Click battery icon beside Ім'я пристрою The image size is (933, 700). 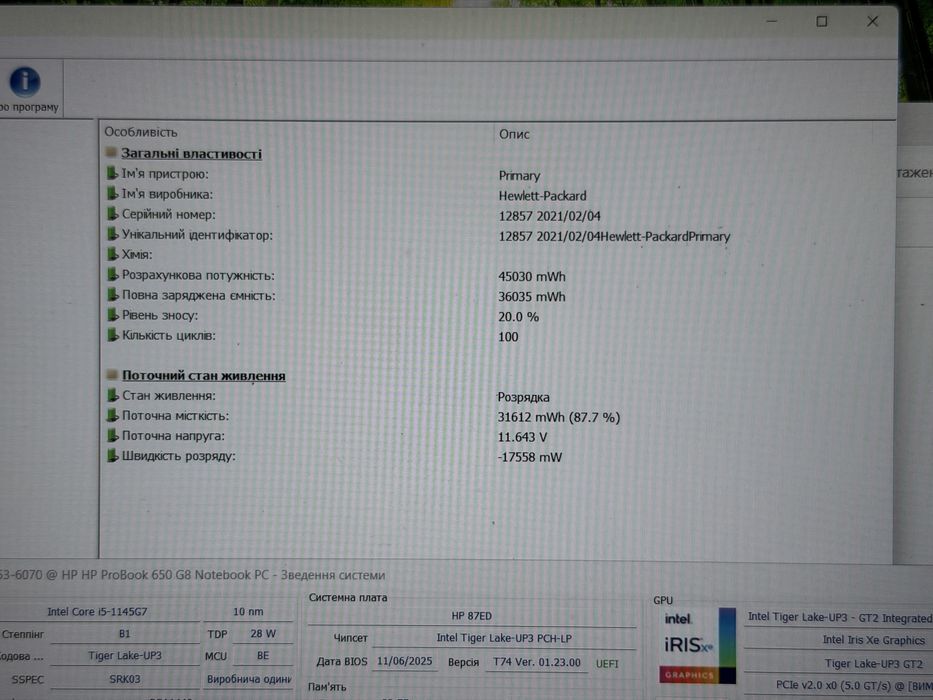(x=112, y=174)
